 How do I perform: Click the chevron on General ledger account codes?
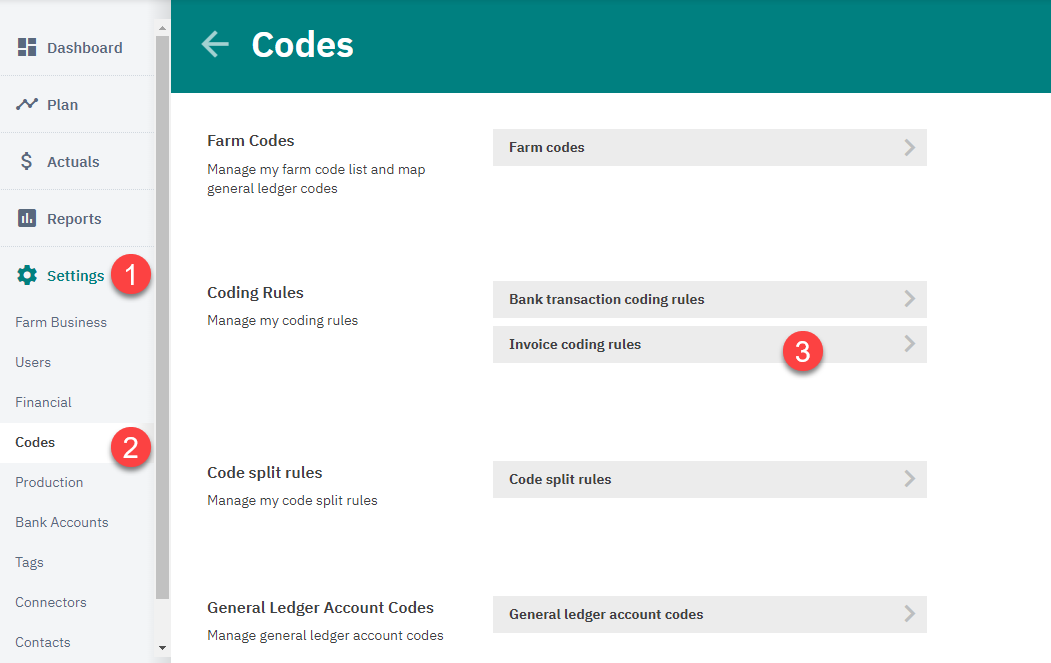(x=908, y=614)
